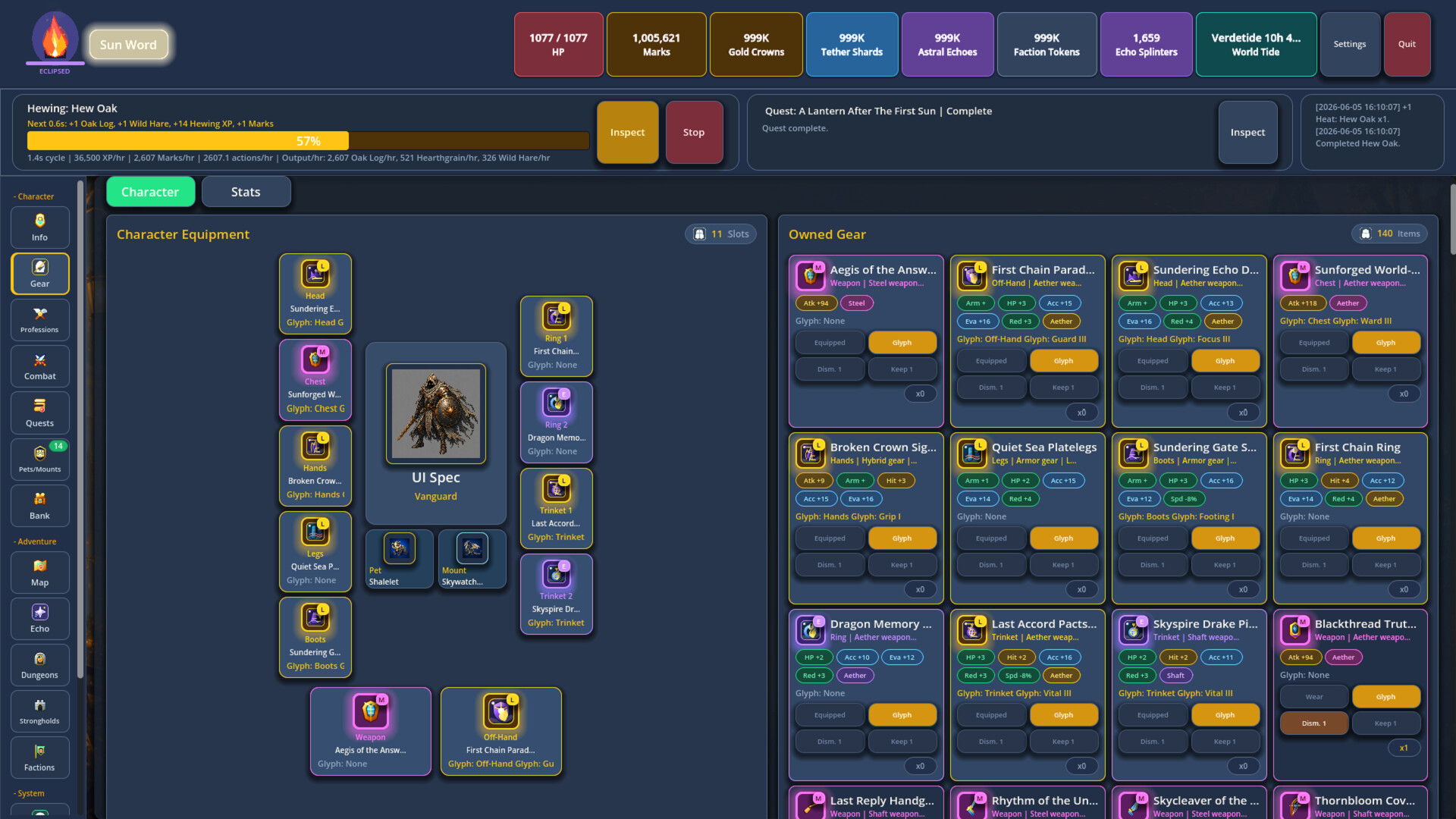
Task: Open the Gear sidebar section
Action: pos(40,274)
